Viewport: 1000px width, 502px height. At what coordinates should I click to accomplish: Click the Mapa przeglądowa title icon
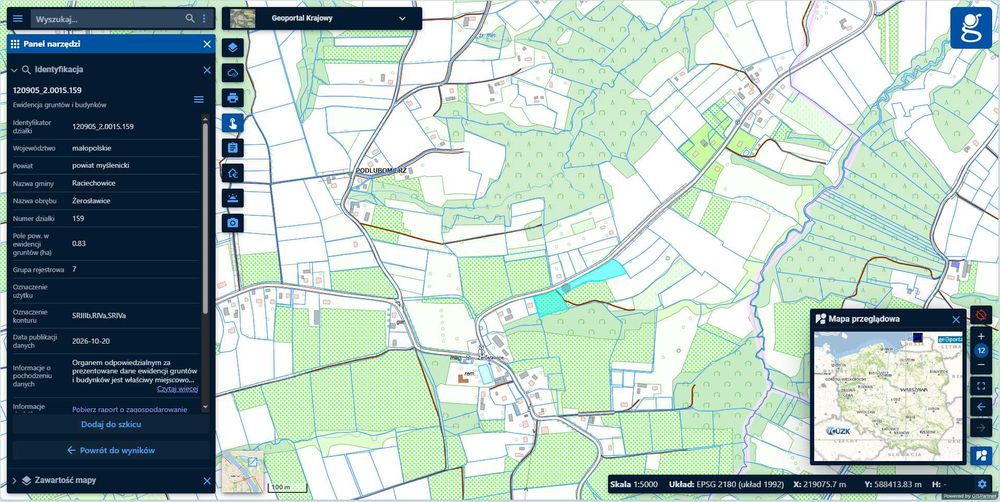pyautogui.click(x=821, y=319)
